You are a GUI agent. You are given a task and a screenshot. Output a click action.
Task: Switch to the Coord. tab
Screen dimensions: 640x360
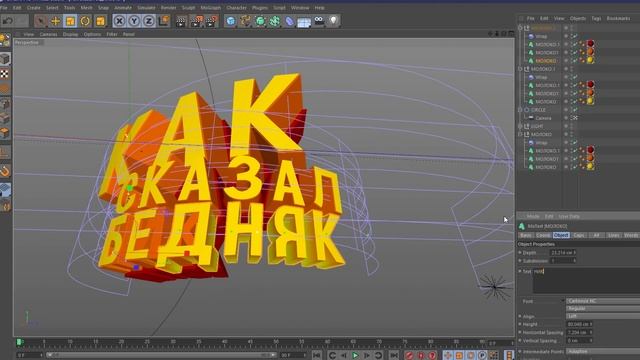pyautogui.click(x=543, y=235)
